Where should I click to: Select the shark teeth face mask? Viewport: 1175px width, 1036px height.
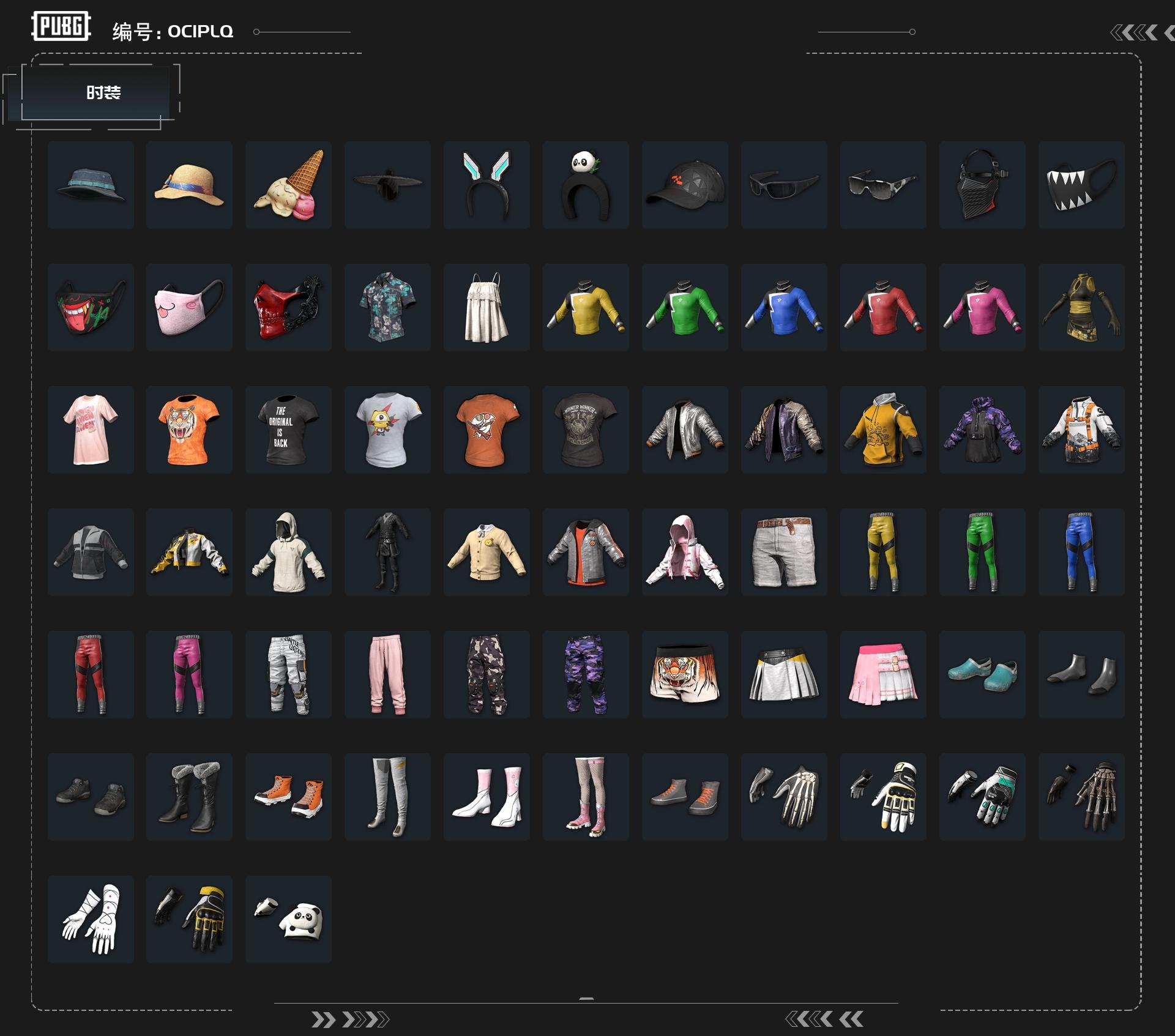[x=1081, y=185]
